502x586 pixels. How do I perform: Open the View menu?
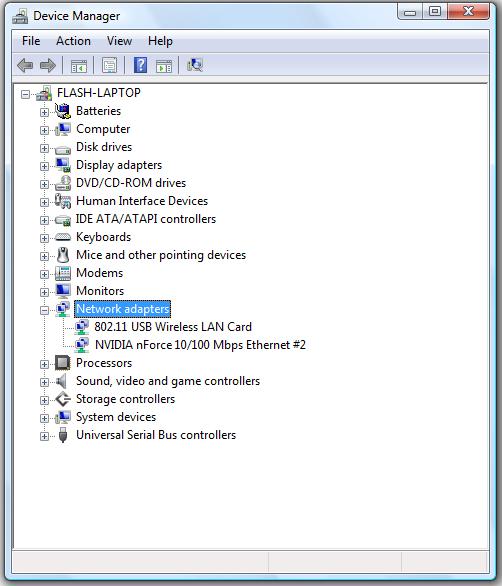119,41
